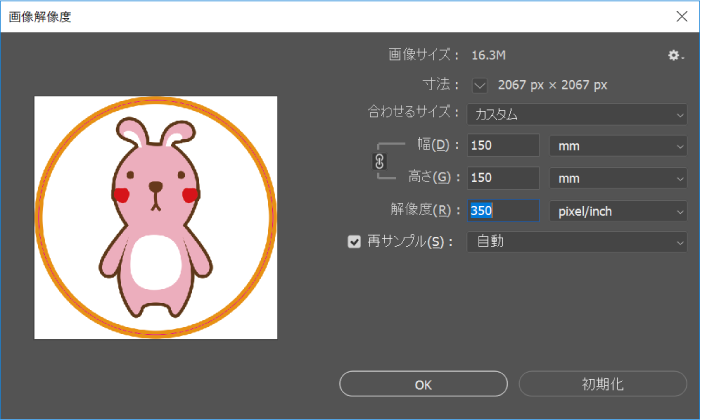
Task: Click the 初期化 reset button
Action: pyautogui.click(x=603, y=384)
